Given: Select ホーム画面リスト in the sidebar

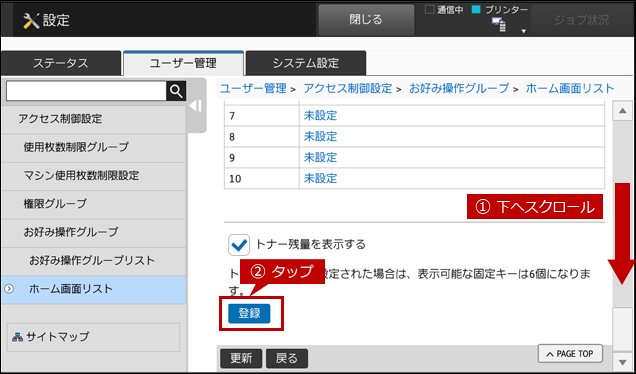Looking at the screenshot, I should click(94, 289).
